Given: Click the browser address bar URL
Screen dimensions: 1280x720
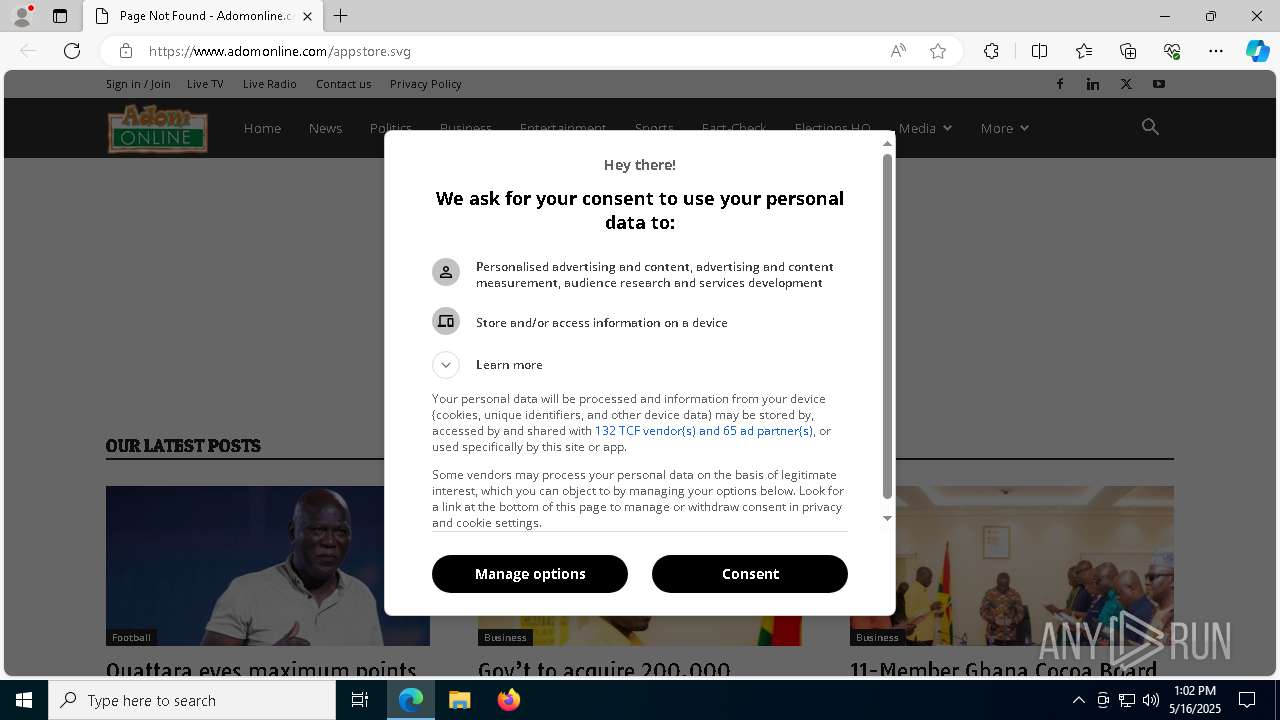Looking at the screenshot, I should 280,51.
